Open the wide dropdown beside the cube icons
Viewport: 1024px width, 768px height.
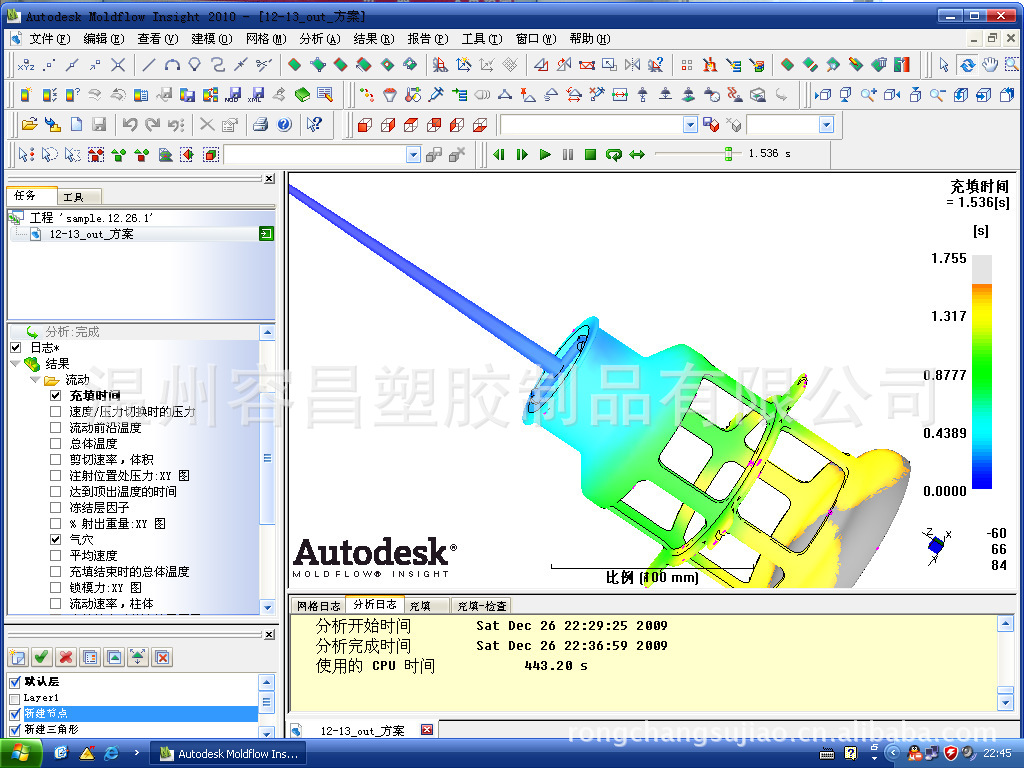click(690, 124)
